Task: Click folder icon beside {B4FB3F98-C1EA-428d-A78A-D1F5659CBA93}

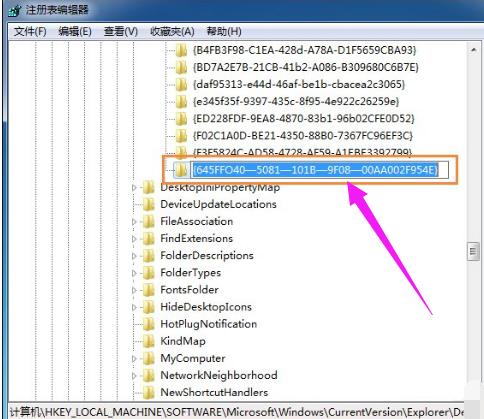Action: point(181,50)
